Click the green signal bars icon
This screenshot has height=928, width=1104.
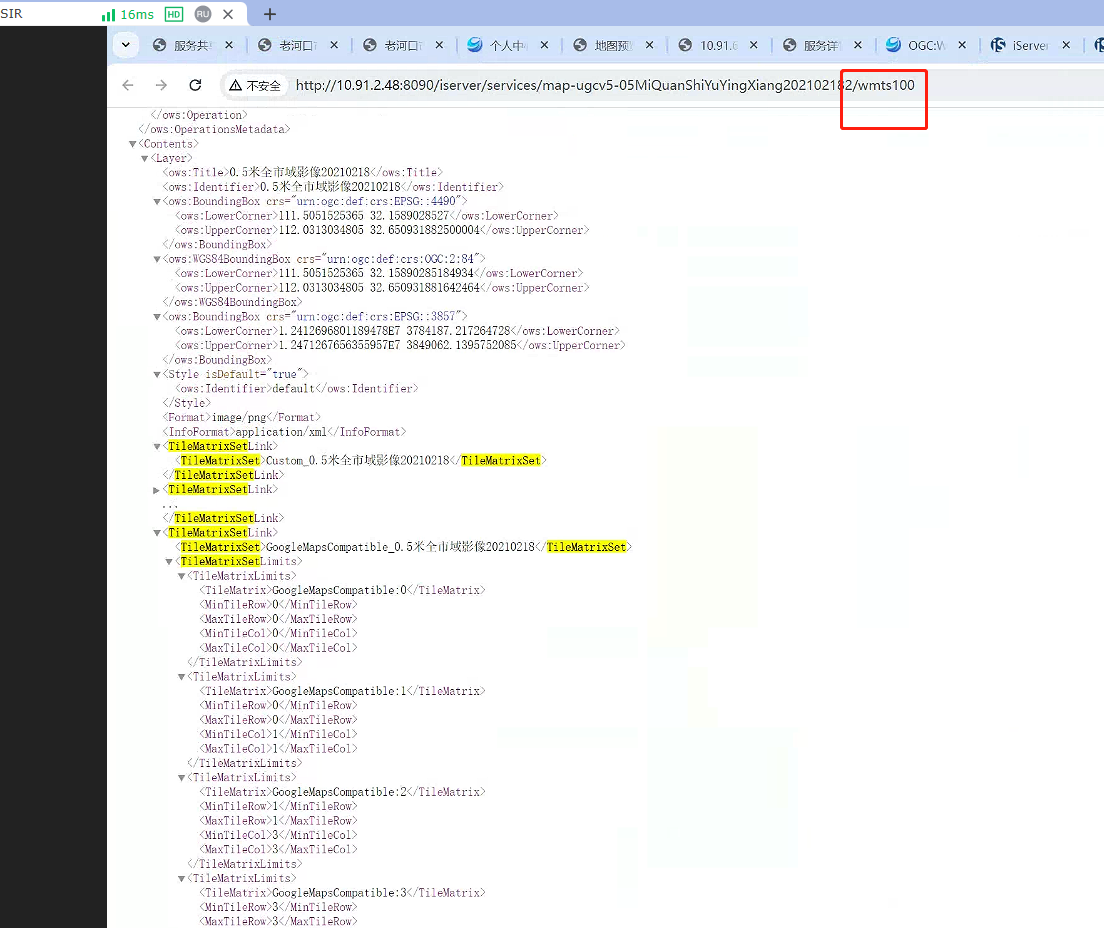(108, 15)
